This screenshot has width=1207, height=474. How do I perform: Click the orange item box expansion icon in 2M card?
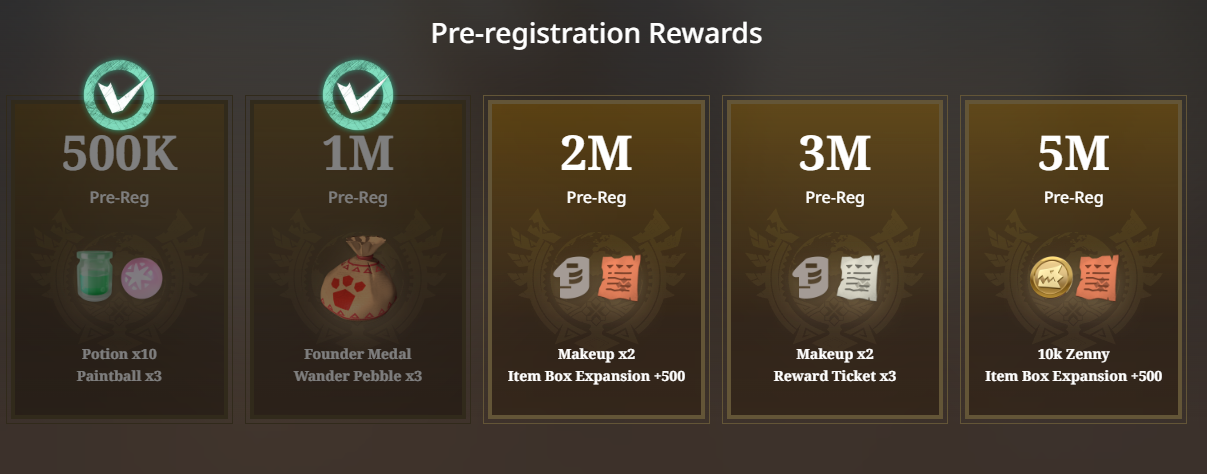619,277
